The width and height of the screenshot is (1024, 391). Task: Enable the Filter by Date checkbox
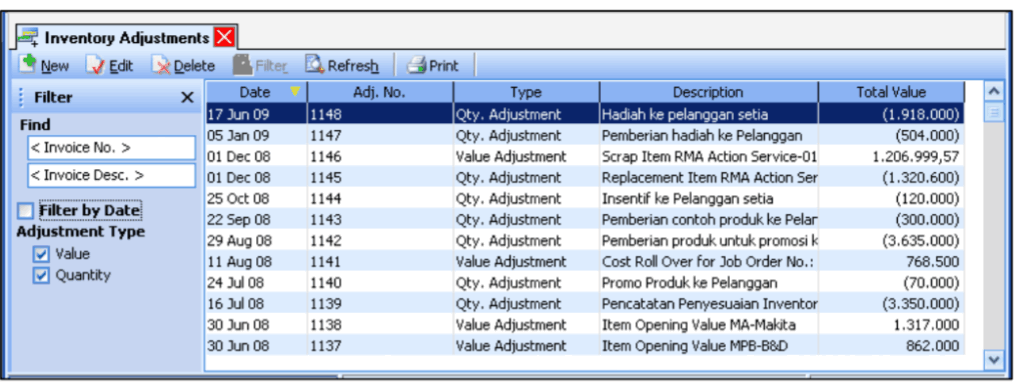[x=25, y=211]
